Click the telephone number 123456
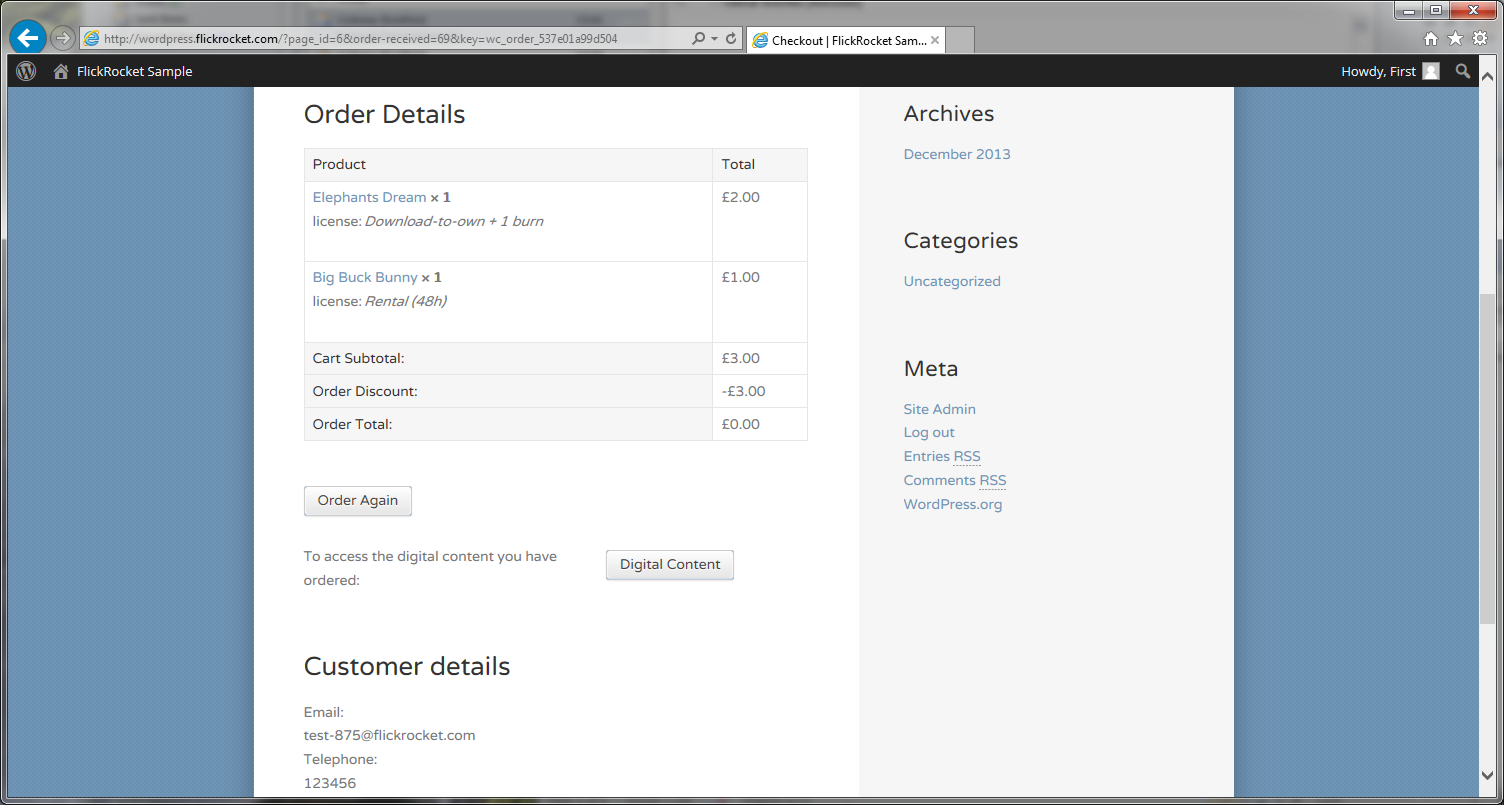The height and width of the screenshot is (805, 1504). point(330,783)
